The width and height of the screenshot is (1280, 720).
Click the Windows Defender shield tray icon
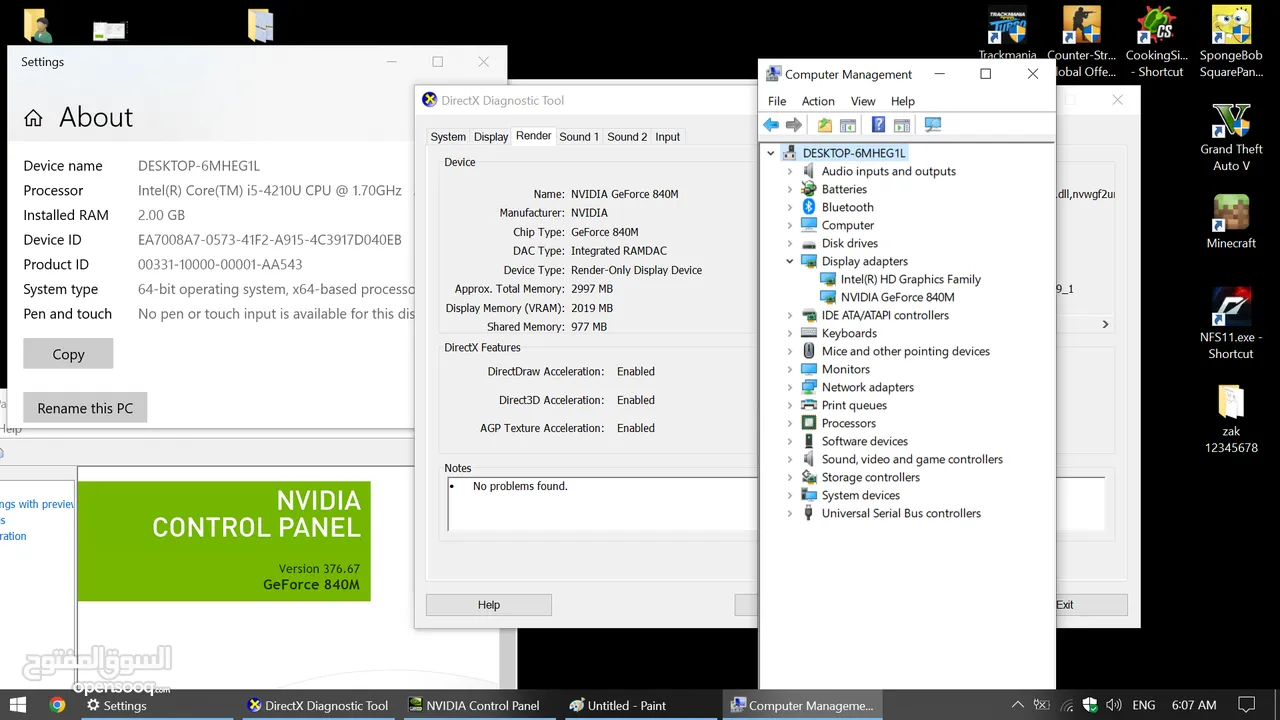pos(1090,705)
